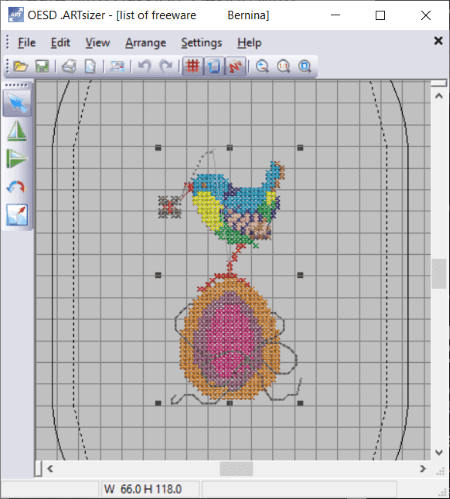This screenshot has height=499, width=450.
Task: Toggle the grid display button
Action: 193,66
